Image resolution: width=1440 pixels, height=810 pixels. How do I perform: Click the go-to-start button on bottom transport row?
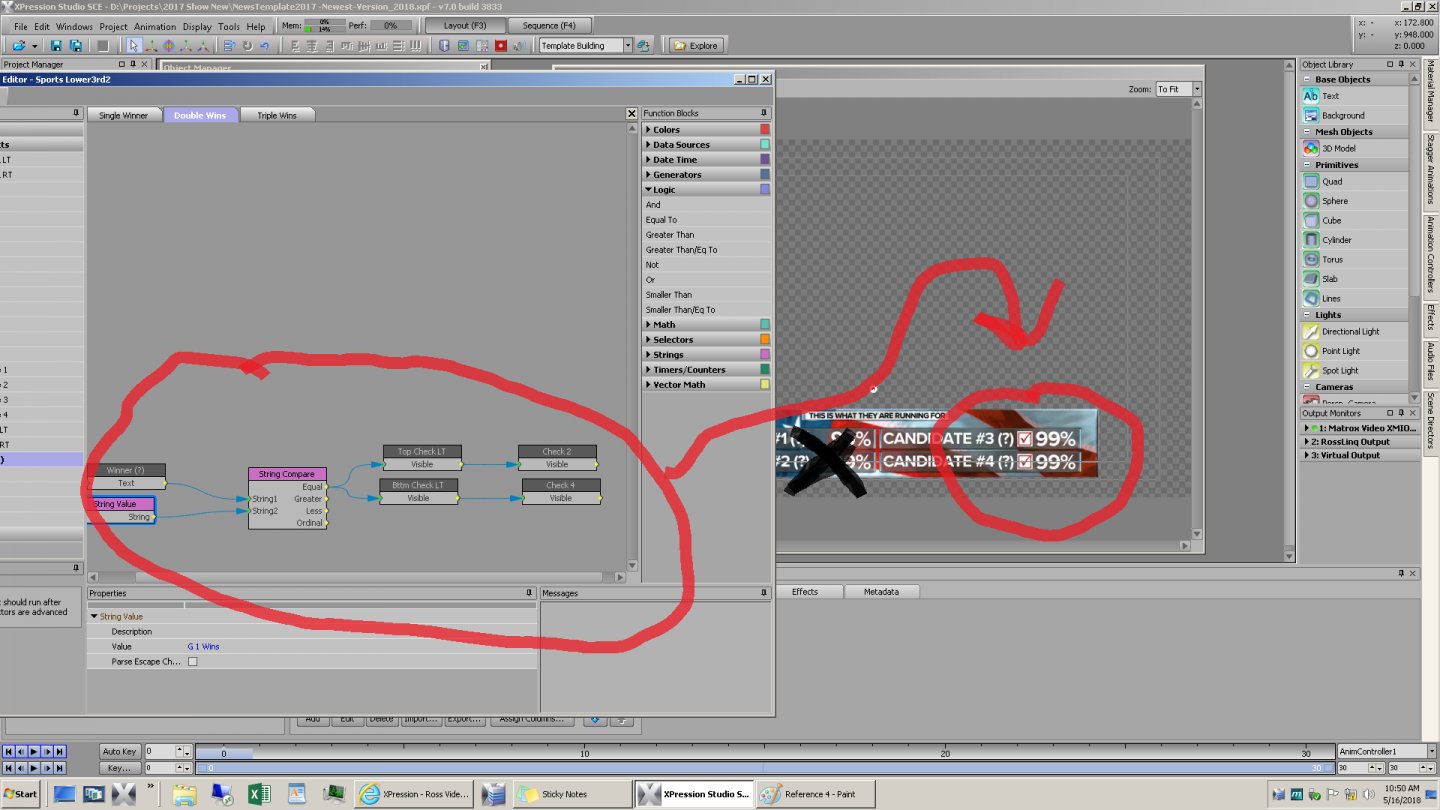(x=9, y=768)
